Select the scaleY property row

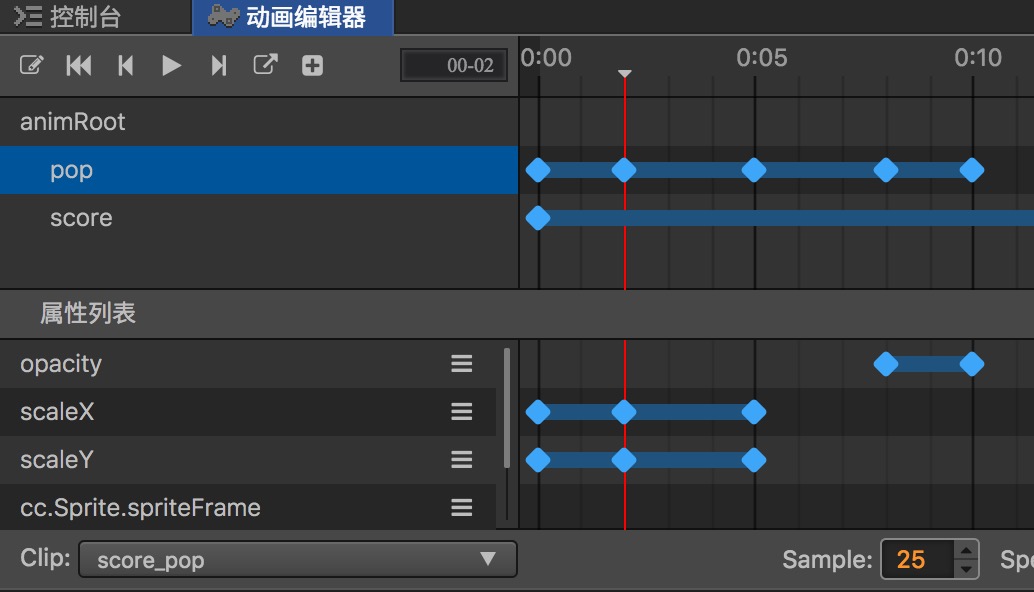click(248, 460)
